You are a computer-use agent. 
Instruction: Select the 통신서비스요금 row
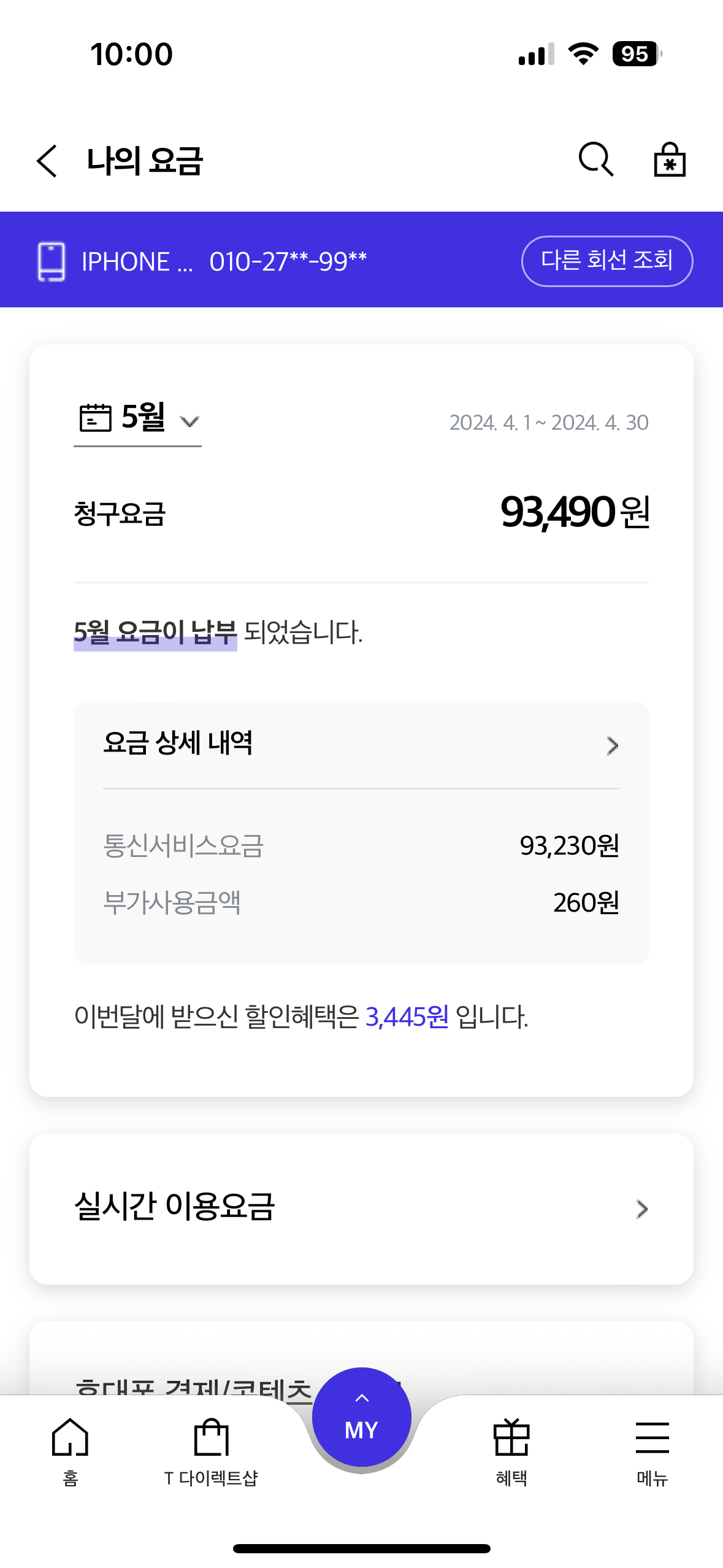pos(361,846)
